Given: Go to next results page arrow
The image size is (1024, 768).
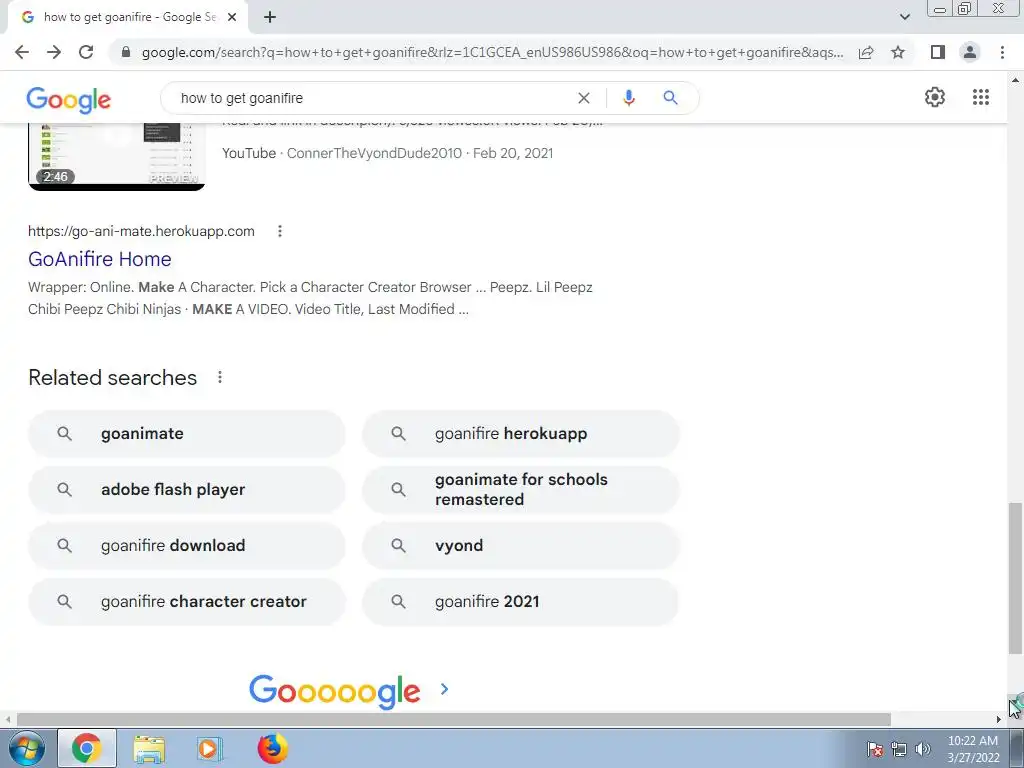Looking at the screenshot, I should click(445, 689).
